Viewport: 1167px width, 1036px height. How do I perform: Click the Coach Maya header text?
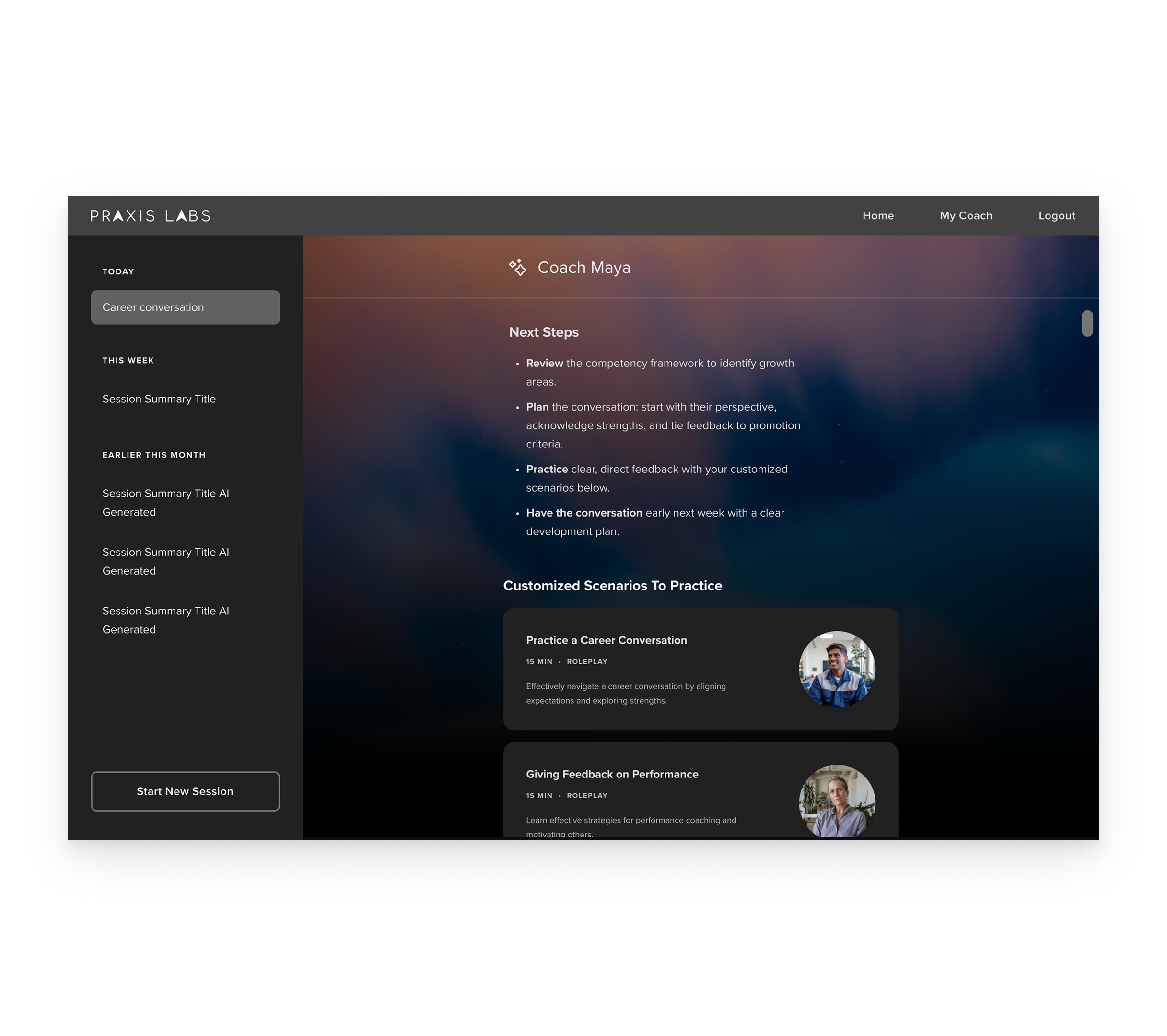pos(583,268)
